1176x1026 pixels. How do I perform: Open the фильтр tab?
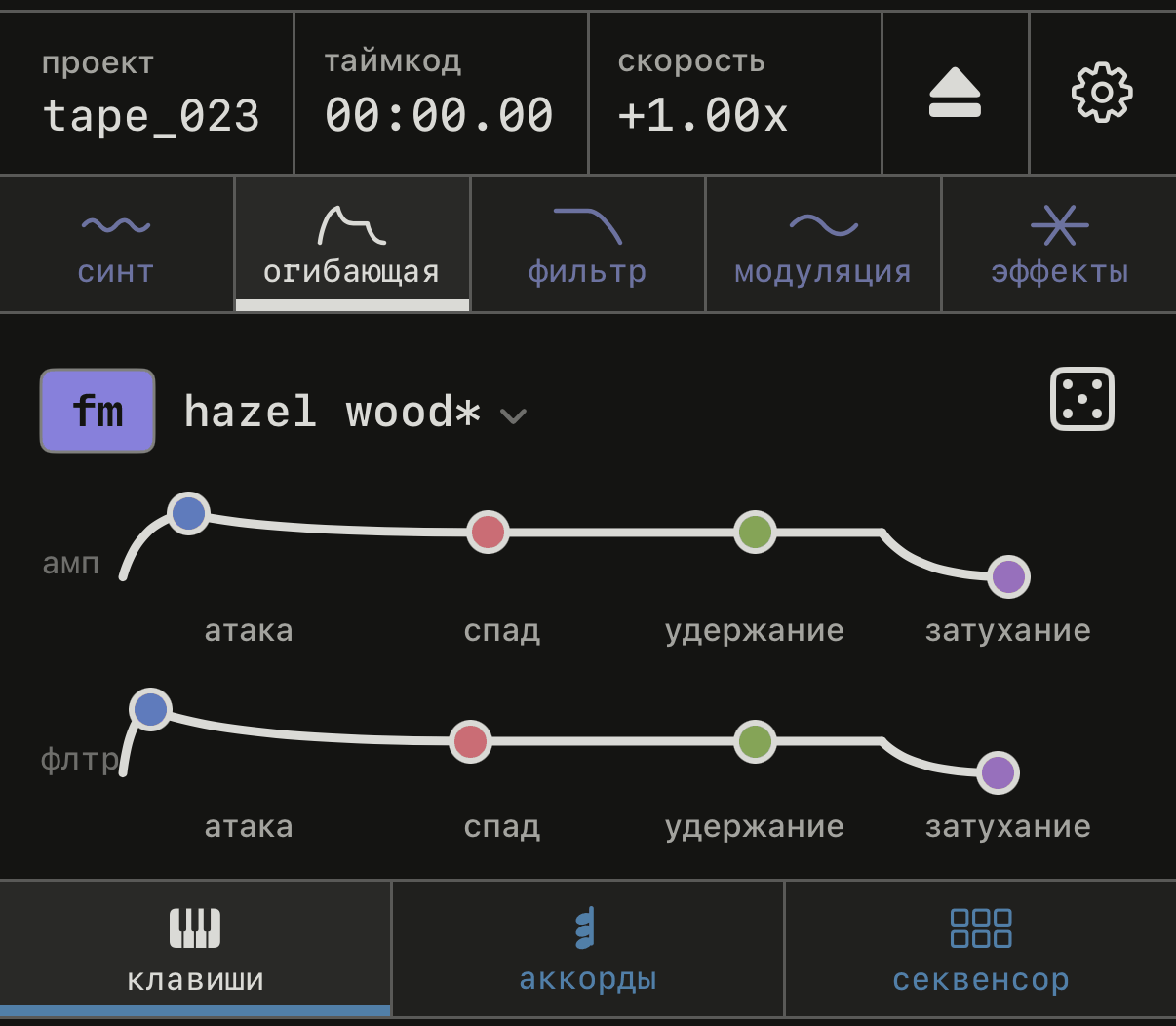coord(588,245)
